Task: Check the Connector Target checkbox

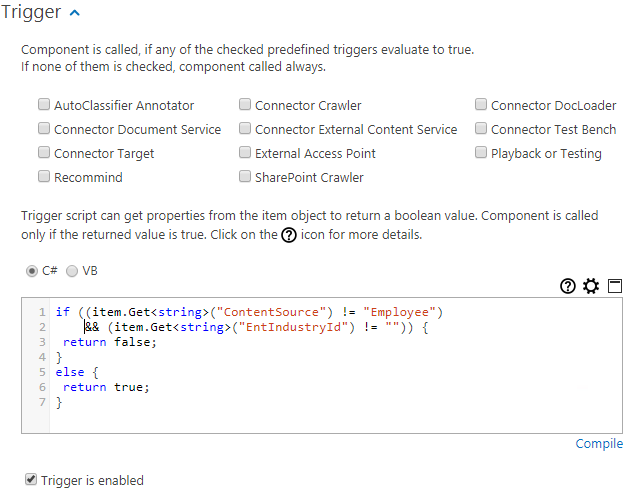Action: tap(44, 153)
